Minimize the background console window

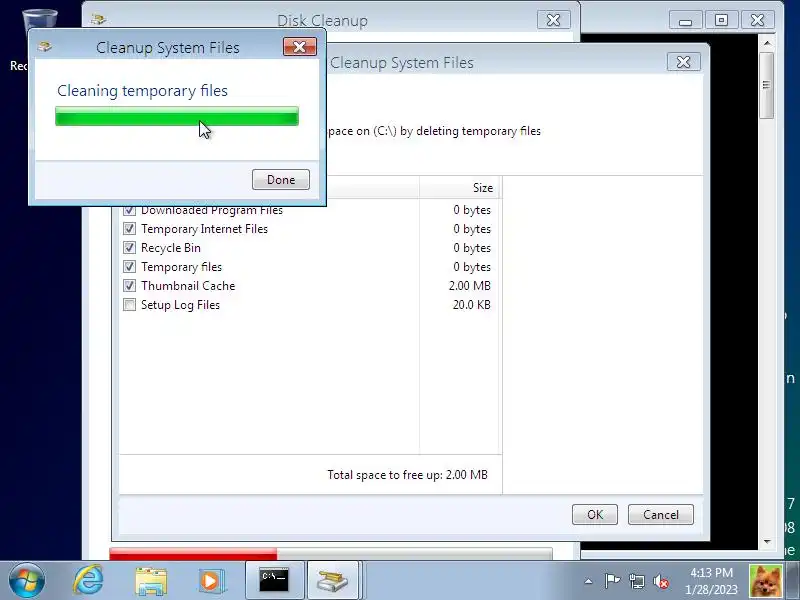[x=686, y=20]
